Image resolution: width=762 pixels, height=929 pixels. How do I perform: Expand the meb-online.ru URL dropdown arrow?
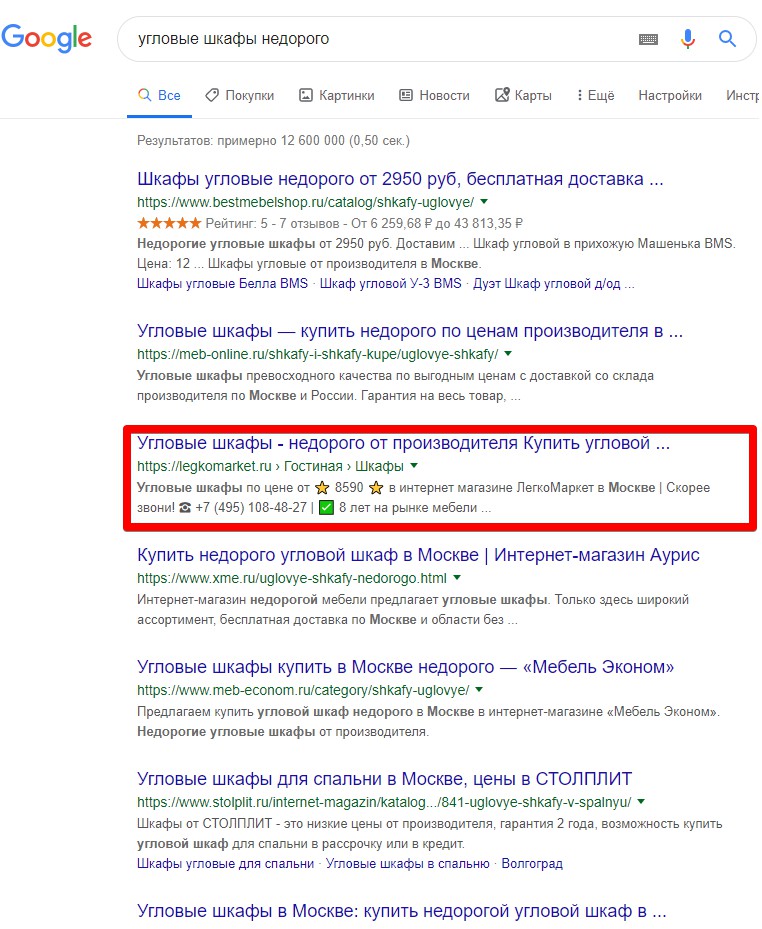[508, 354]
